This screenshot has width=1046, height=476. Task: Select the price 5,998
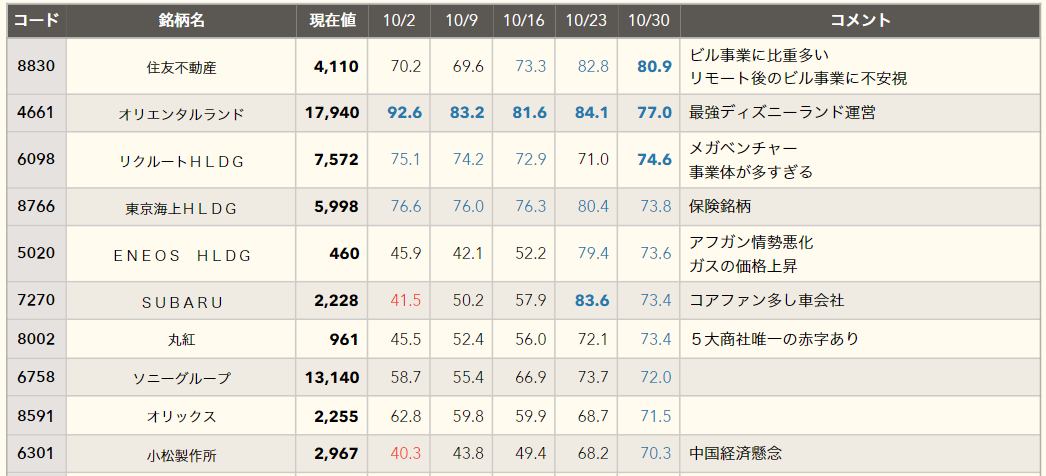[x=336, y=207]
